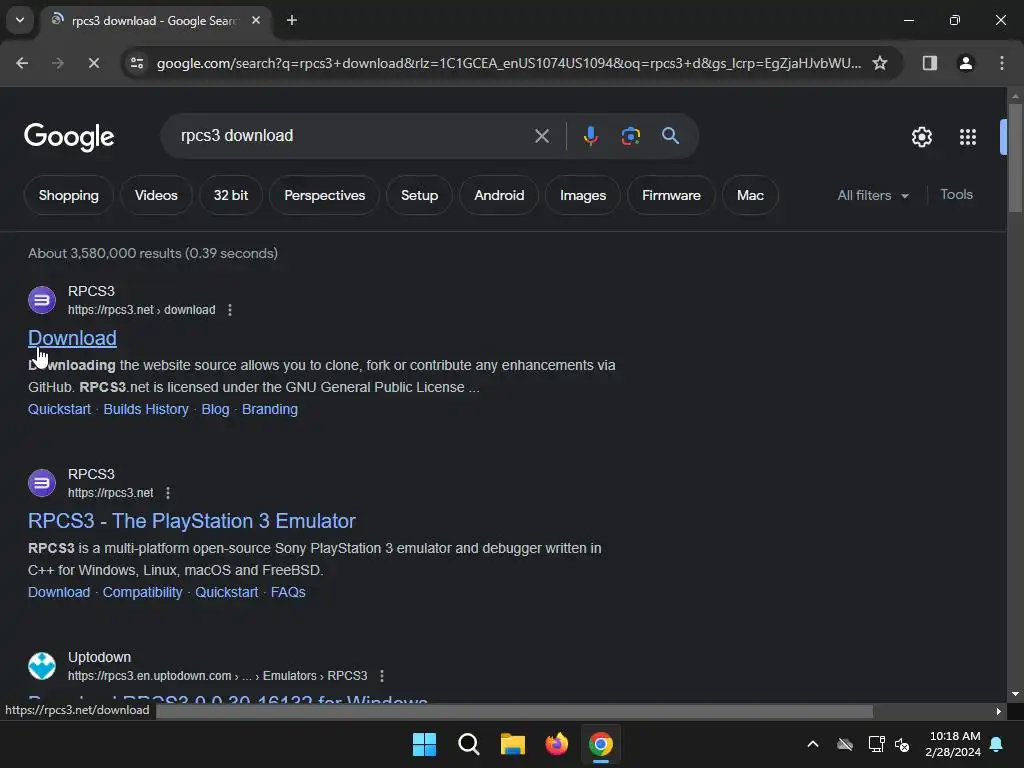
Task: Click the Uptodown site favicon
Action: 42,666
